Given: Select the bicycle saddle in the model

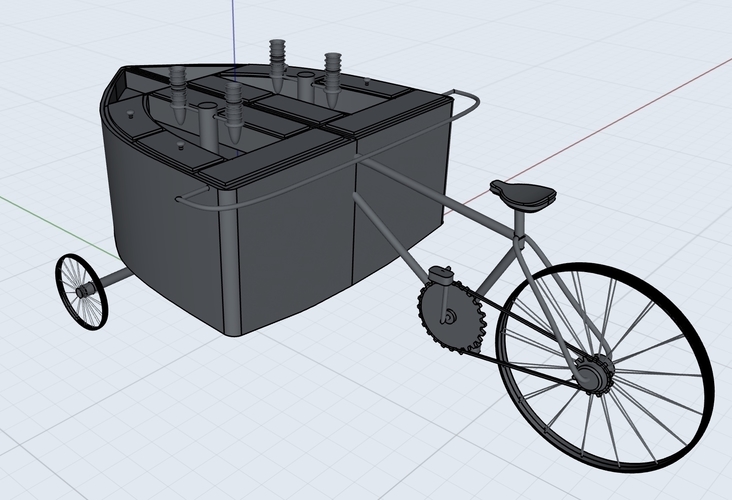Looking at the screenshot, I should pyautogui.click(x=523, y=195).
